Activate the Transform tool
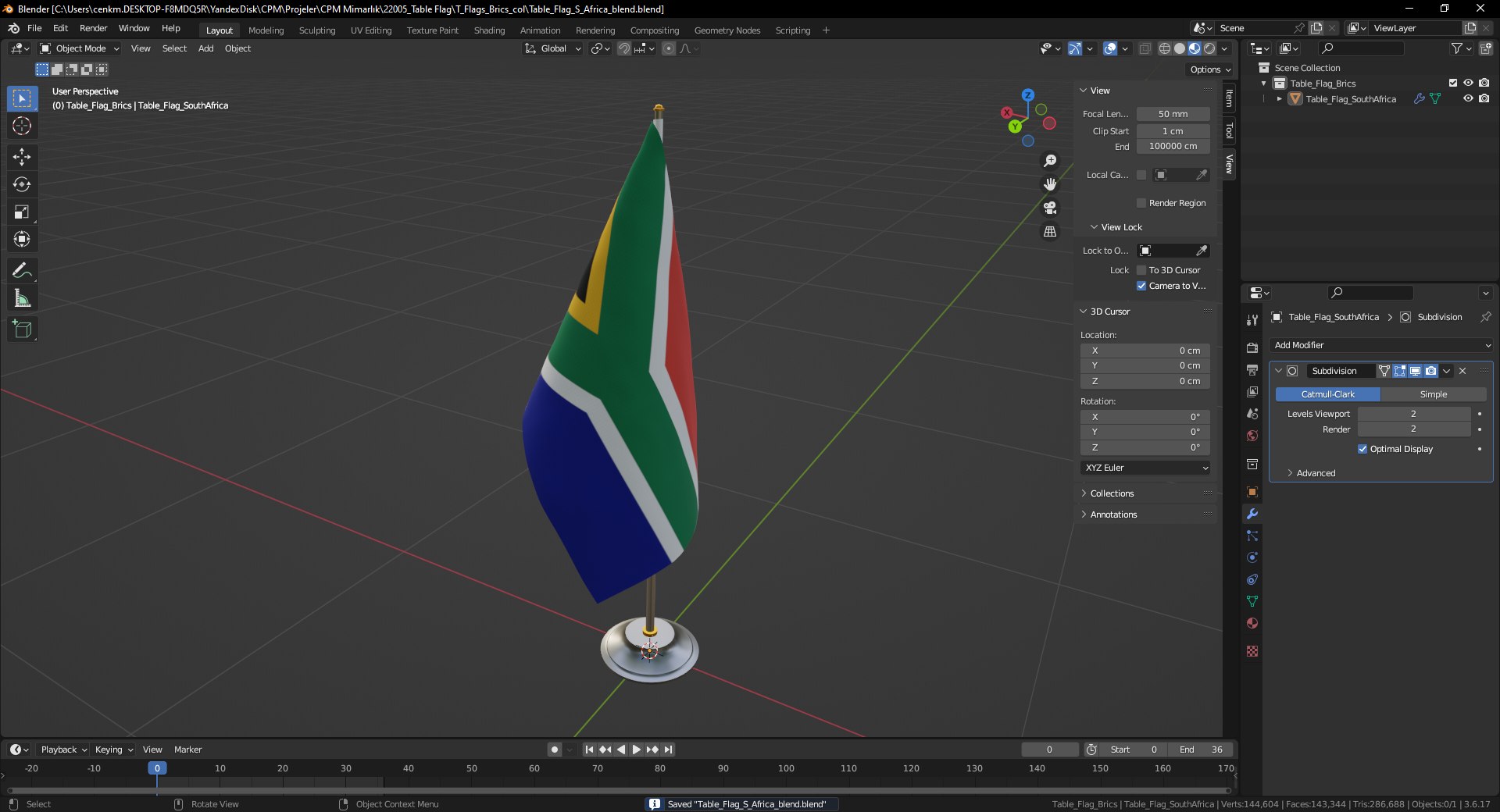The height and width of the screenshot is (812, 1500). click(22, 239)
